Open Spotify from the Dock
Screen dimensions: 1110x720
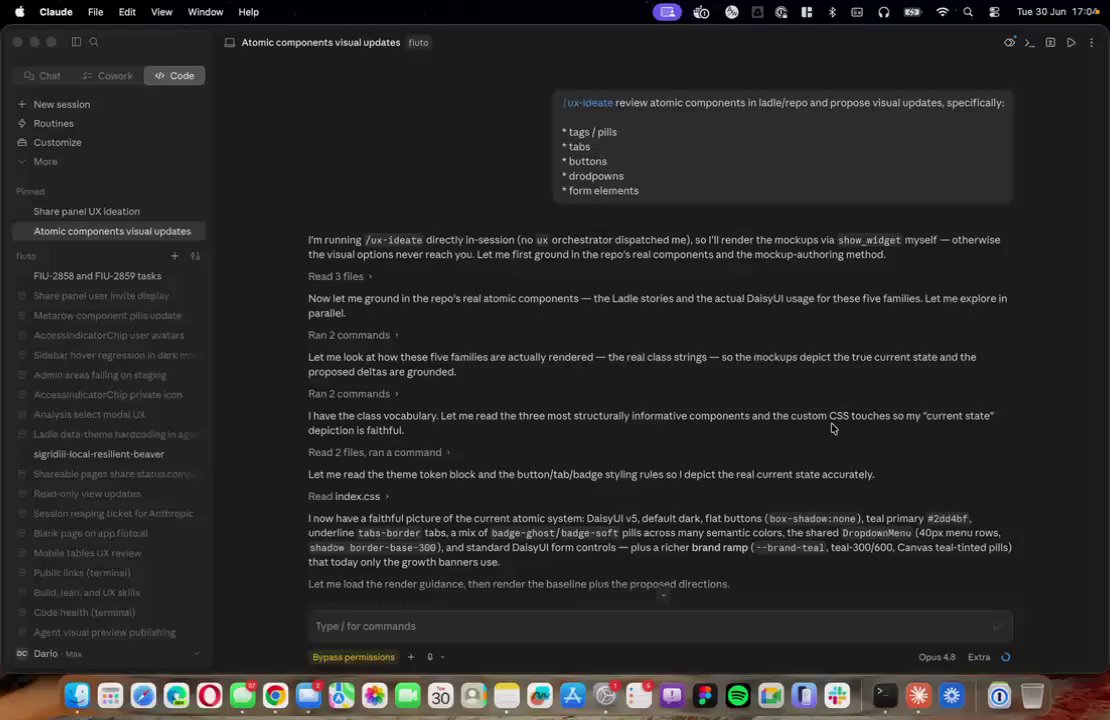coord(738,696)
